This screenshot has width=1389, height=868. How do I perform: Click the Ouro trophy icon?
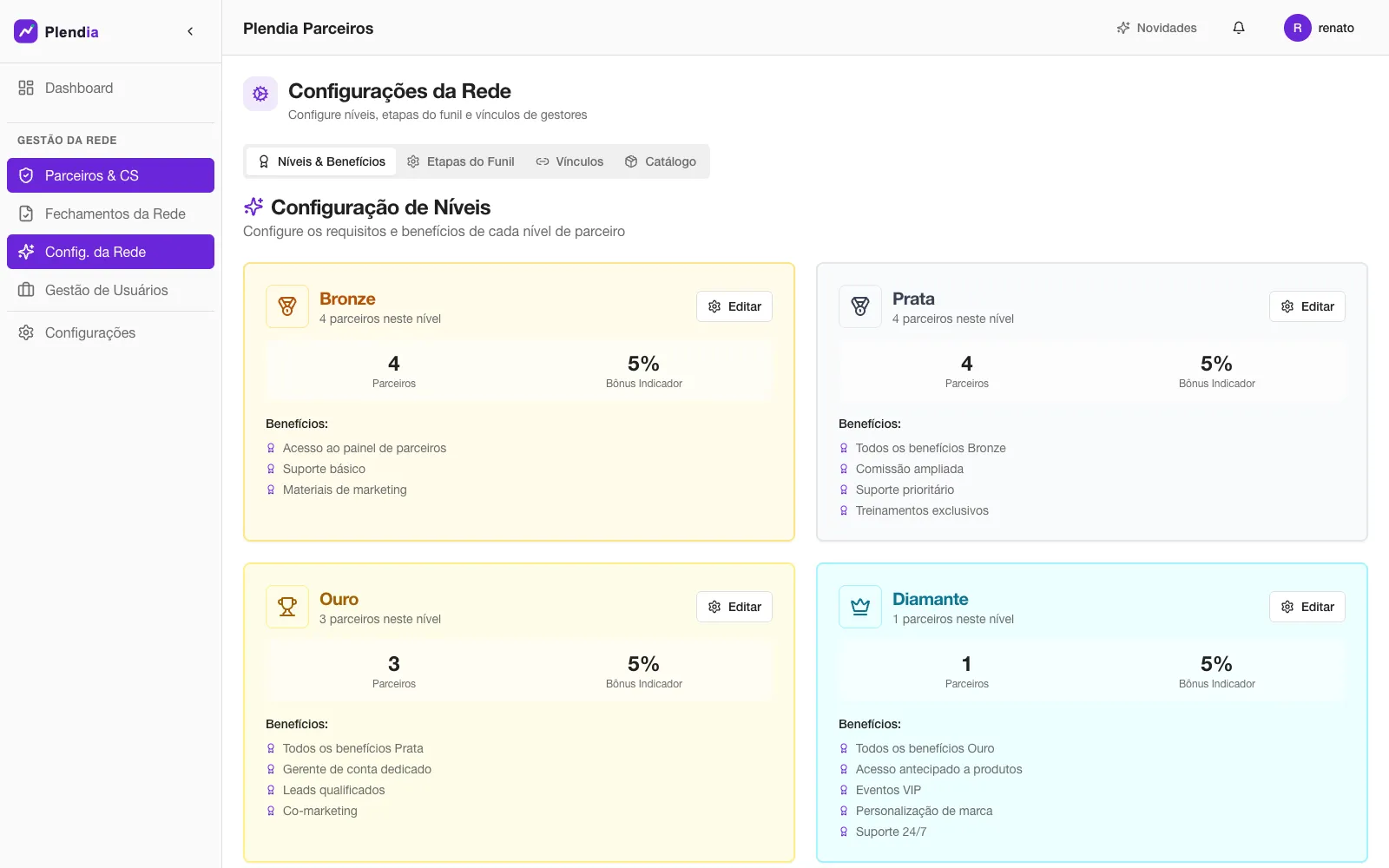287,607
